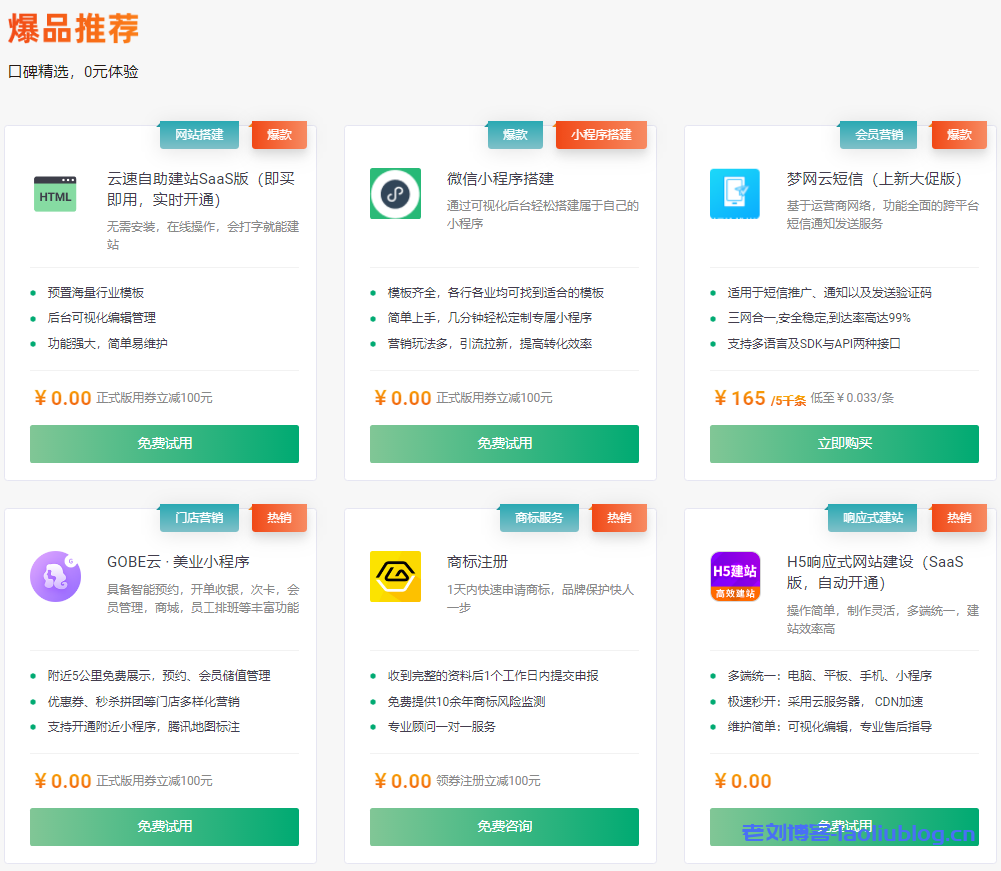Open the H5响应式网站建设 product title link
Image resolution: width=1001 pixels, height=871 pixels.
coord(882,571)
